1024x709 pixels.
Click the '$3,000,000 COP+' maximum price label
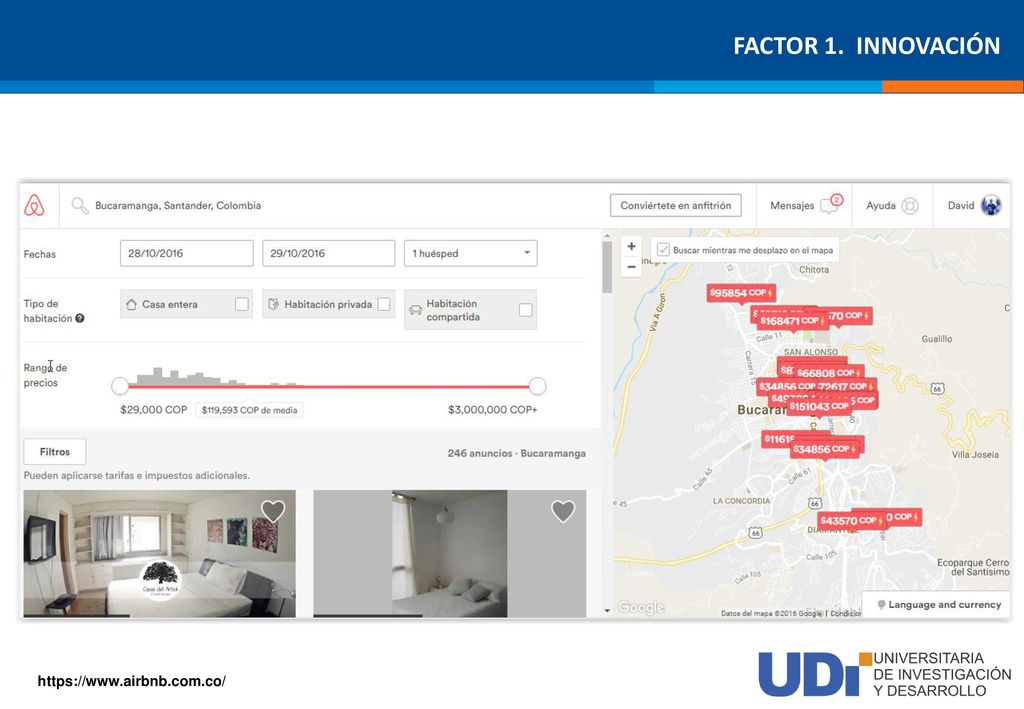pos(493,410)
